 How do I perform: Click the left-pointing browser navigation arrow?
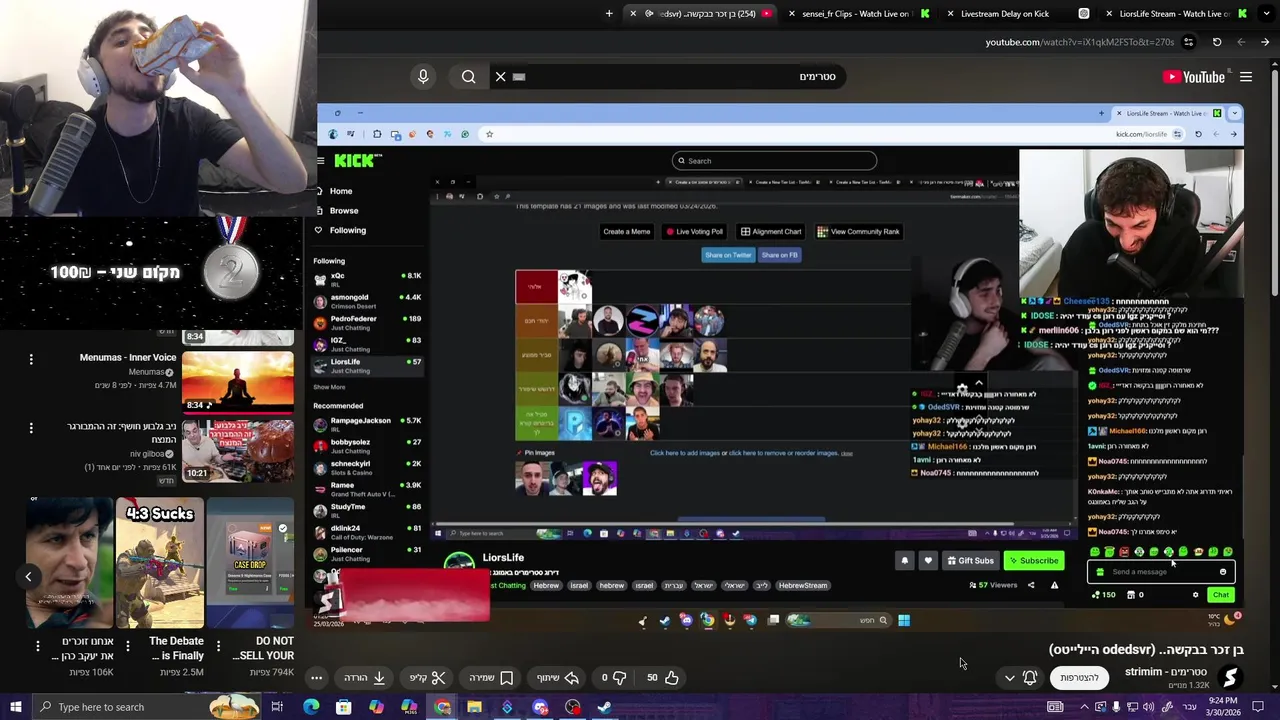pyautogui.click(x=1241, y=42)
